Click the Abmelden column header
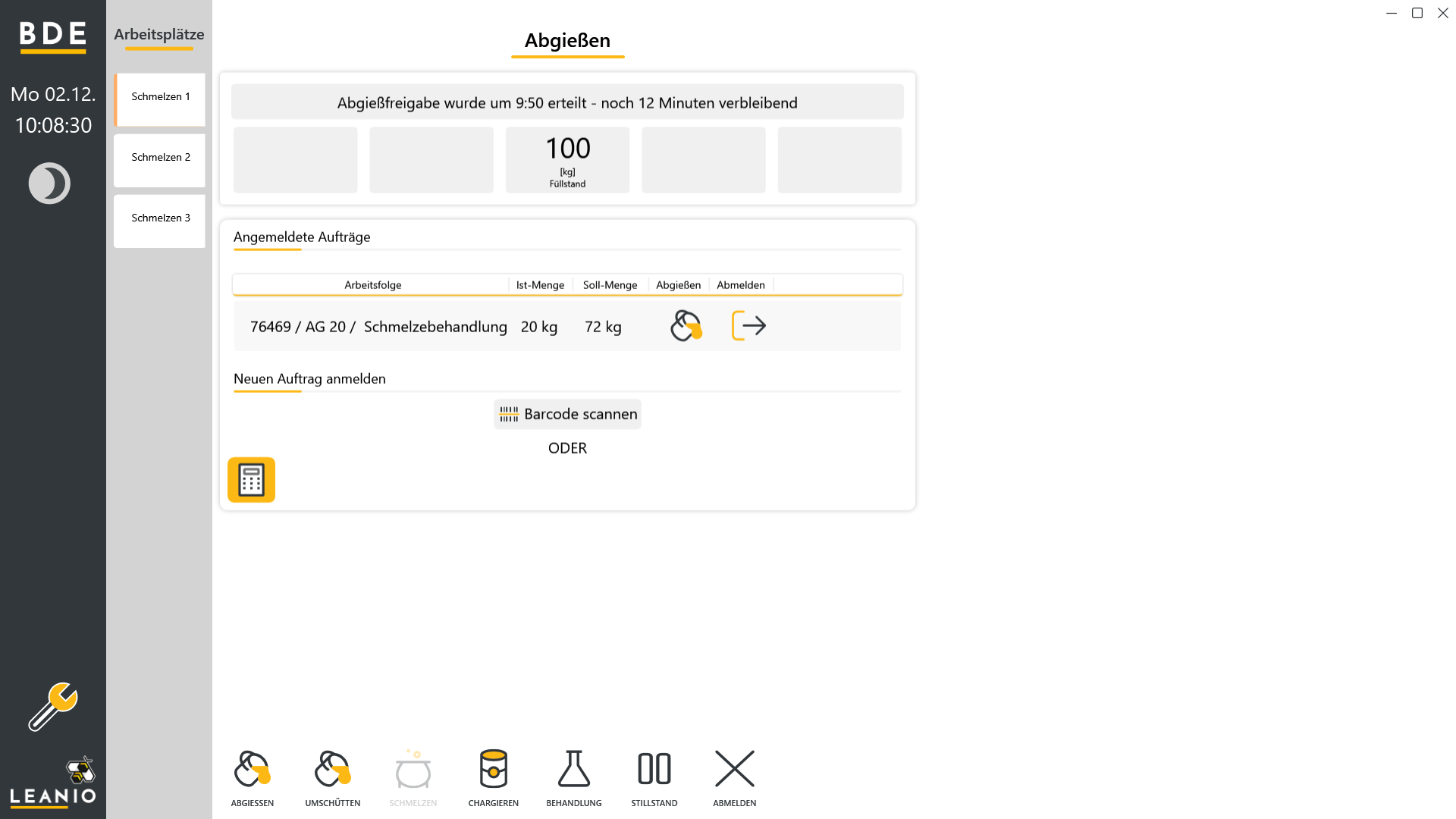This screenshot has height=819, width=1456. click(x=741, y=285)
